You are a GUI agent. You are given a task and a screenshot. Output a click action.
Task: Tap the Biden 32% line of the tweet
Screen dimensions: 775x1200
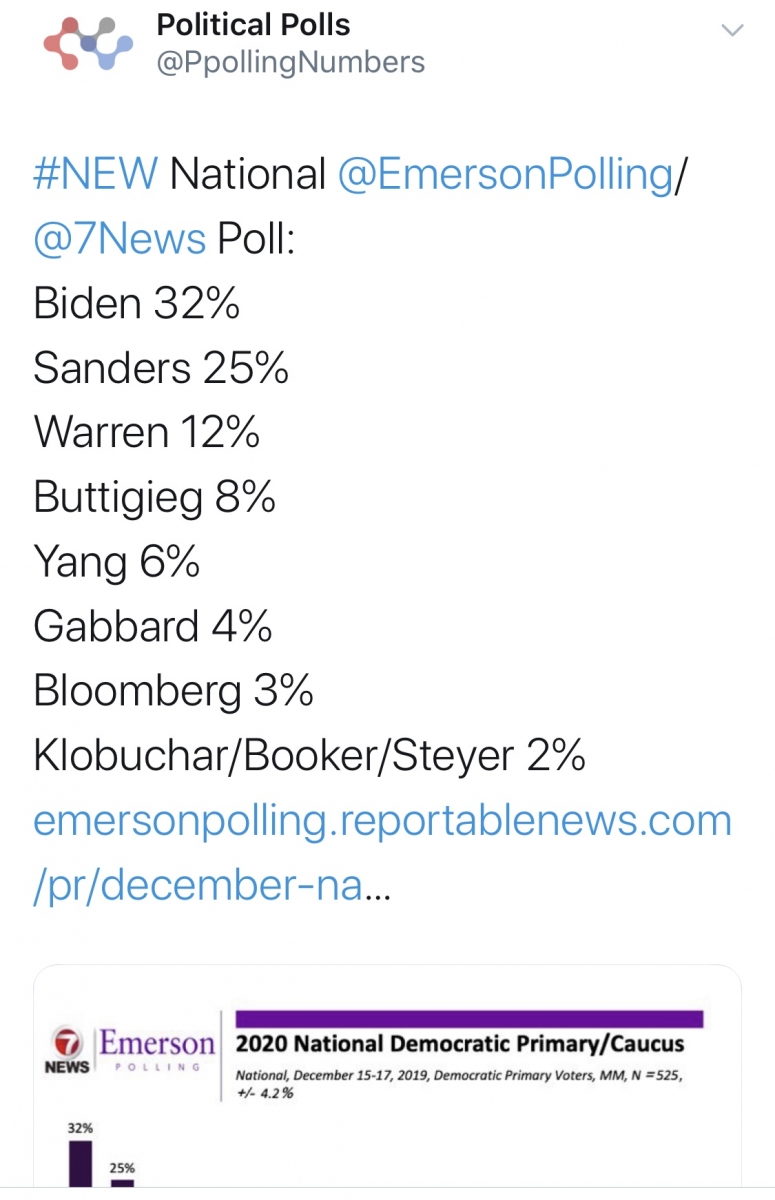137,304
